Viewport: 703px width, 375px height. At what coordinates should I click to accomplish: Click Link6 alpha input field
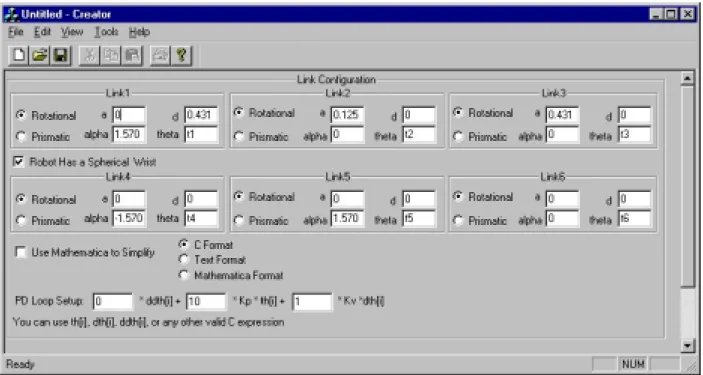click(562, 218)
